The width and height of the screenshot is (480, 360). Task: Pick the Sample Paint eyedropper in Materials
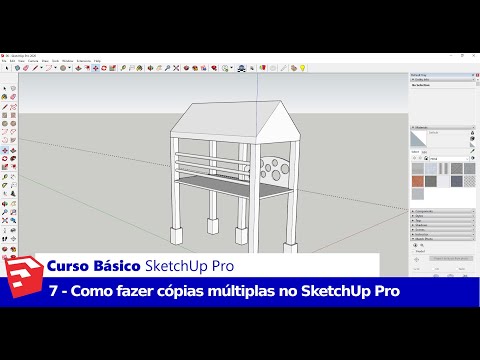click(472, 151)
